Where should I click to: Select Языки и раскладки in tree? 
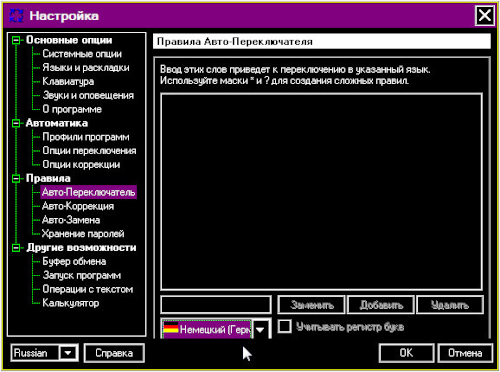point(86,68)
